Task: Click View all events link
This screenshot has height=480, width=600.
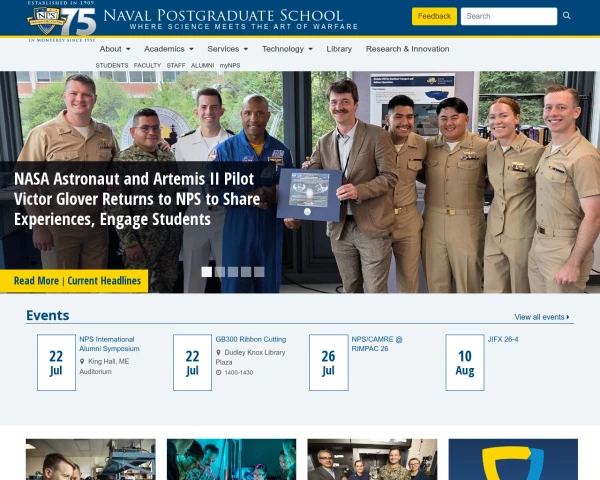Action: pyautogui.click(x=542, y=317)
